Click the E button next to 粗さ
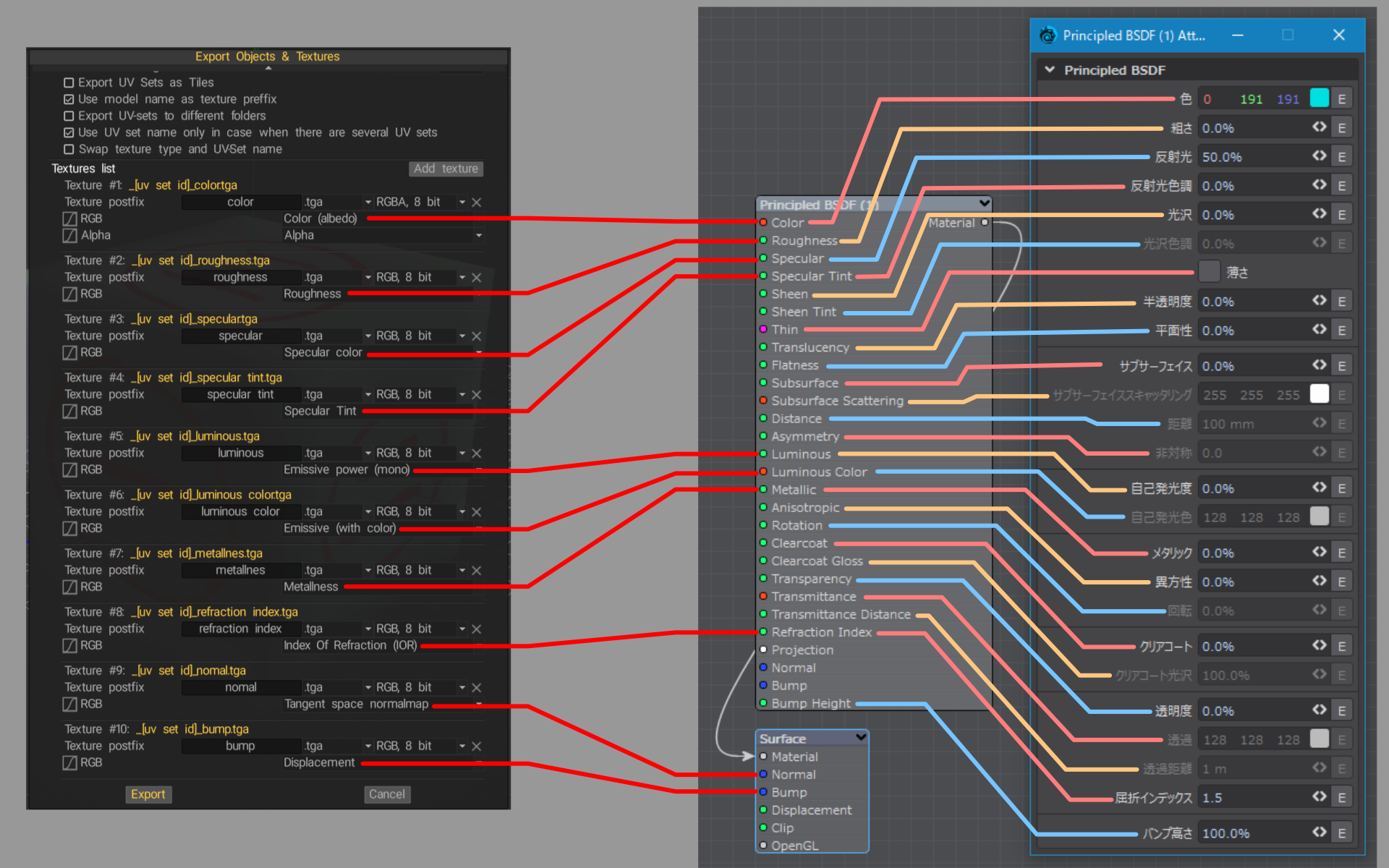1389x868 pixels. pos(1341,128)
